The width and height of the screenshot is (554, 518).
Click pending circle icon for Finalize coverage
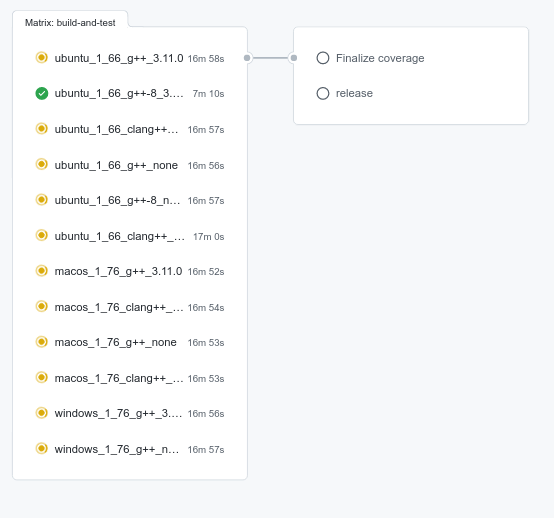pyautogui.click(x=323, y=58)
